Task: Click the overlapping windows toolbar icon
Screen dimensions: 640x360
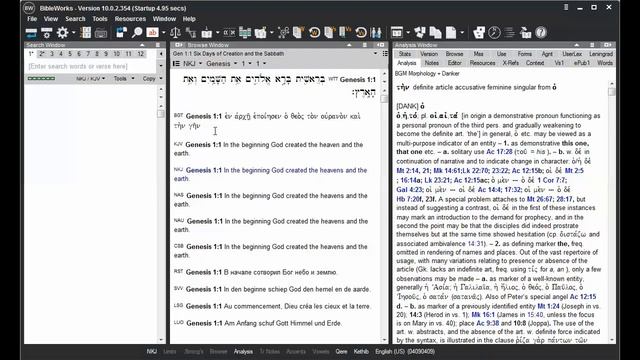Action: tap(121, 33)
